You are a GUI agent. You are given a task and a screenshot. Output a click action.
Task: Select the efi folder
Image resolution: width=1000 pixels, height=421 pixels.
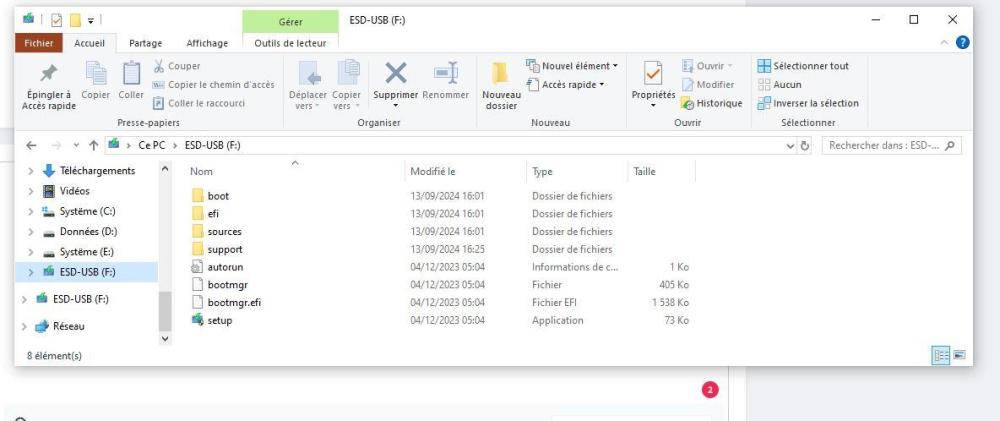click(213, 214)
